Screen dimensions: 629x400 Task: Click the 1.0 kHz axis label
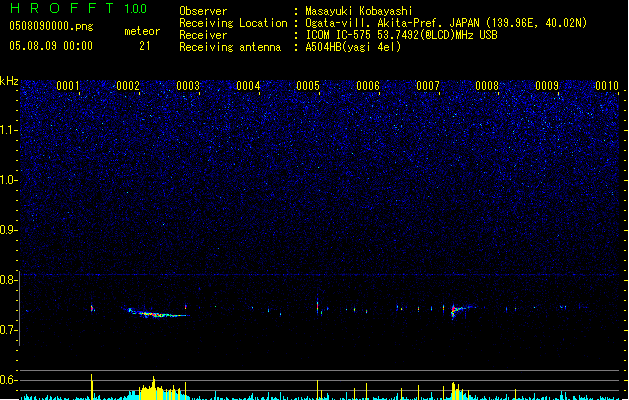pyautogui.click(x=8, y=180)
